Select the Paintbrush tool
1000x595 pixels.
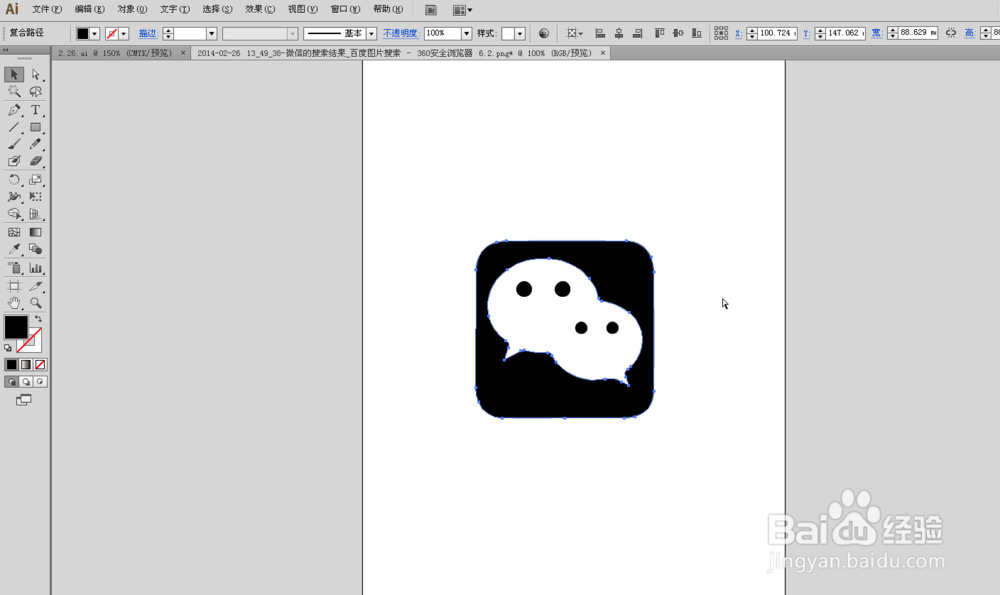pos(14,144)
